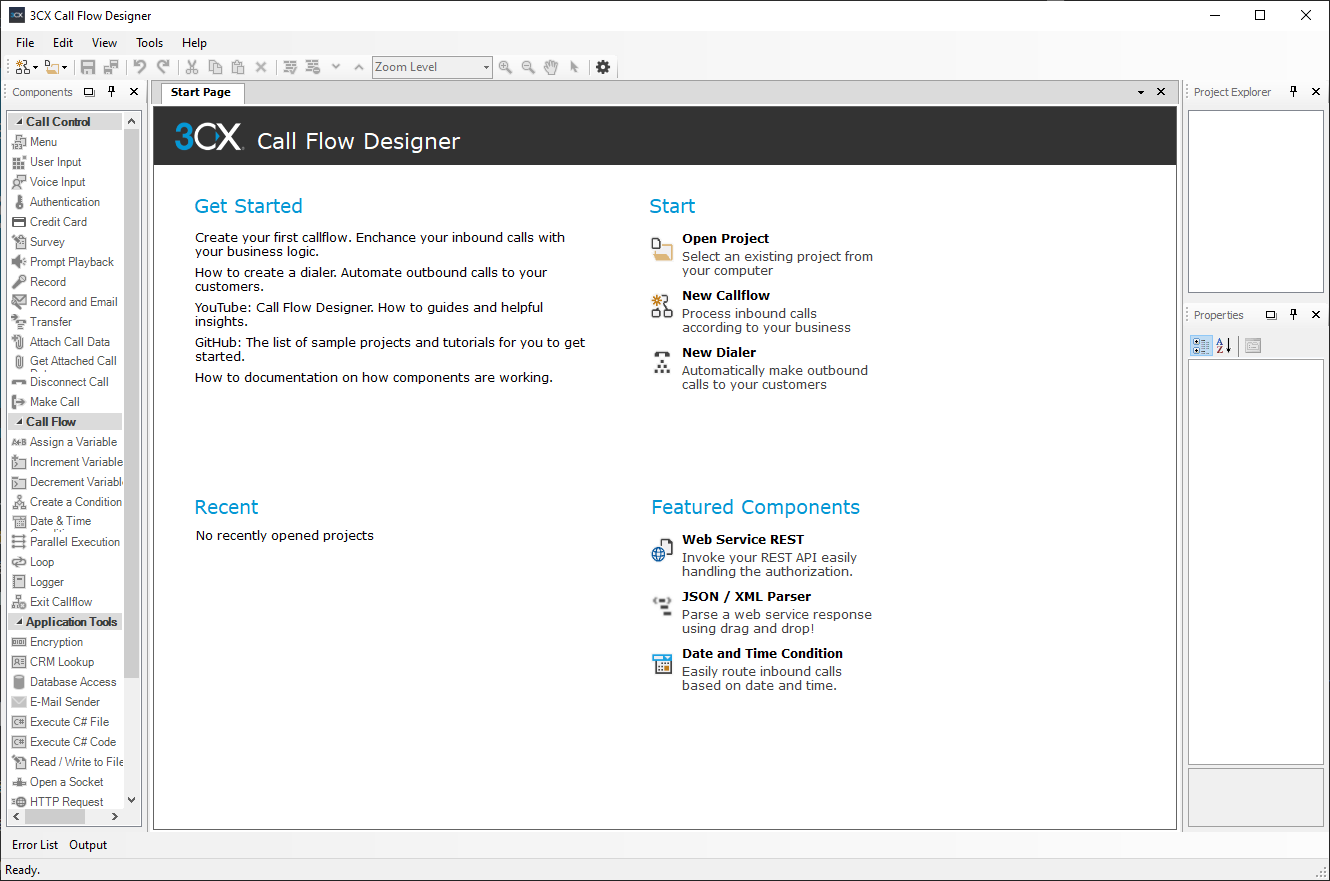Select the Prompt Playback component
The image size is (1330, 881).
tap(66, 262)
